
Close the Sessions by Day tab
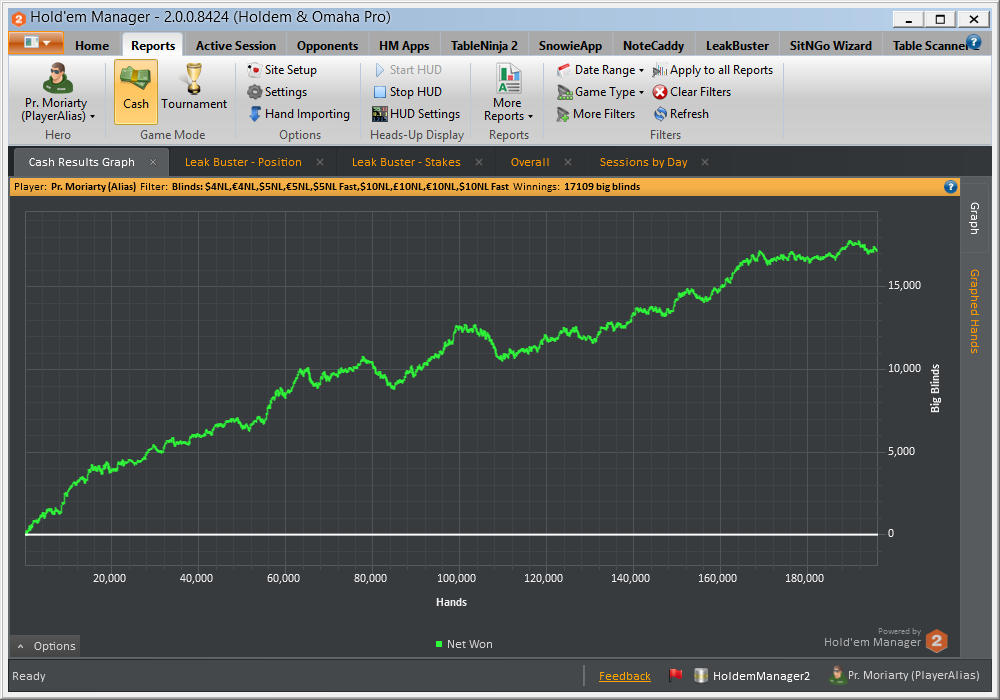point(705,162)
